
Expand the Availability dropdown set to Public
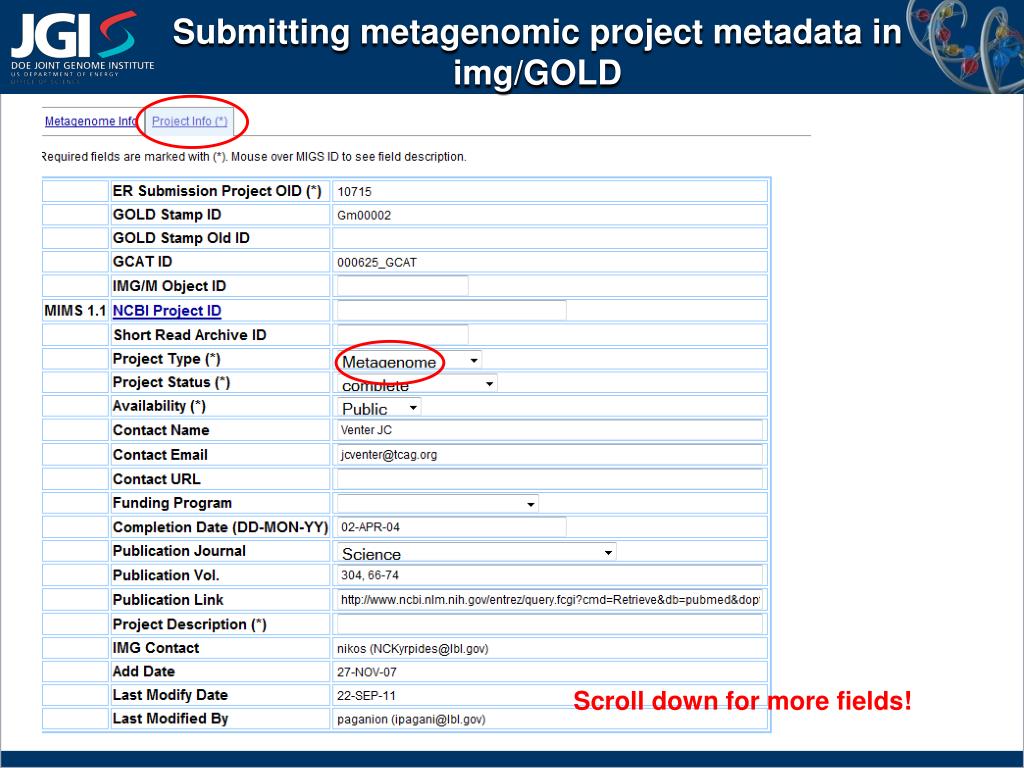pyautogui.click(x=379, y=408)
